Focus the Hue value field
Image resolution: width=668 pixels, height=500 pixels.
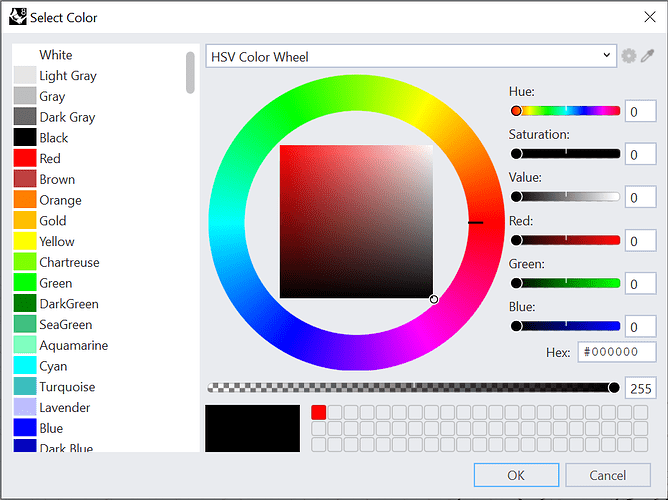pyautogui.click(x=640, y=111)
